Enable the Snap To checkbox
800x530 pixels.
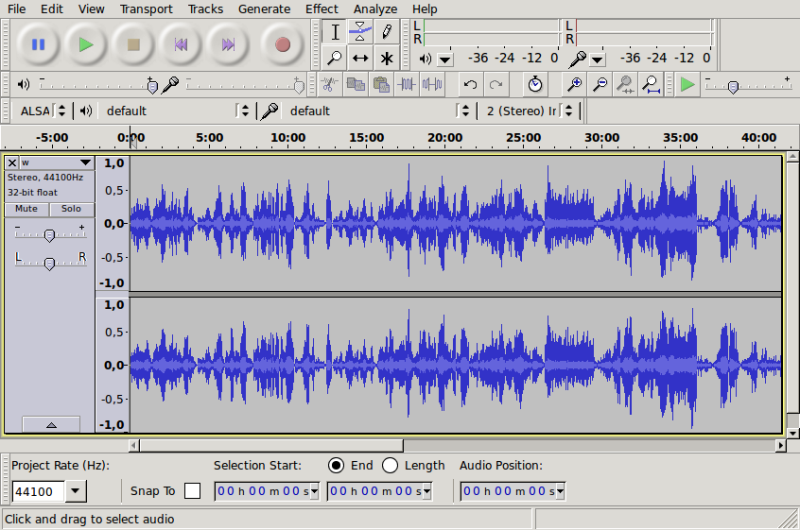coord(192,491)
